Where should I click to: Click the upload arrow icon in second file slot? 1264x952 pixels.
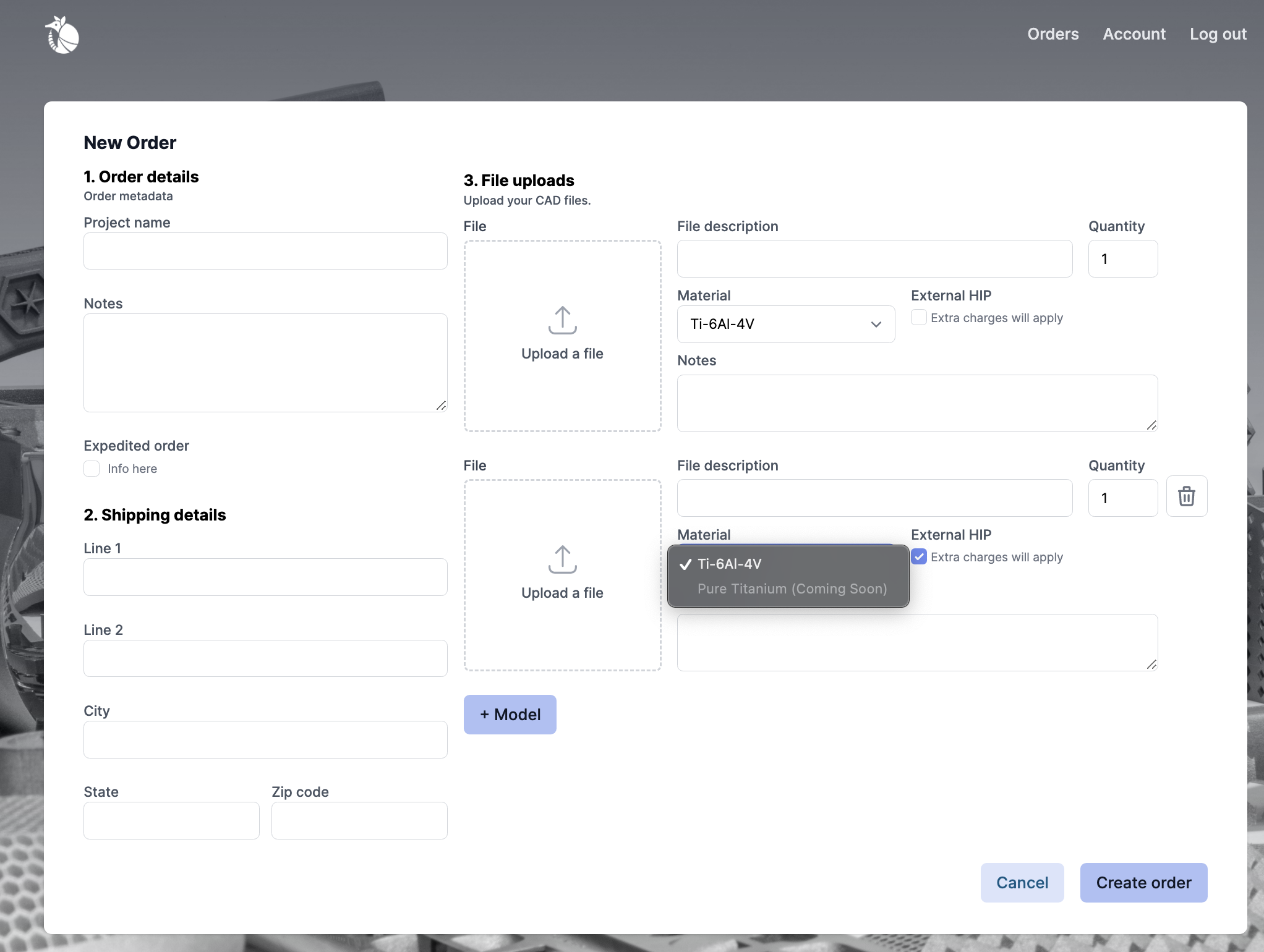click(x=562, y=557)
